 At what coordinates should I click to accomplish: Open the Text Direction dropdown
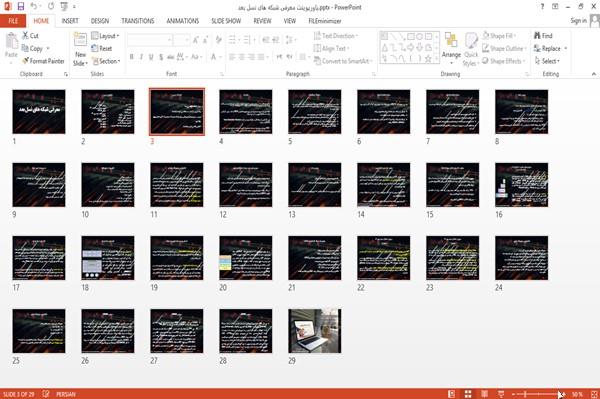click(336, 36)
